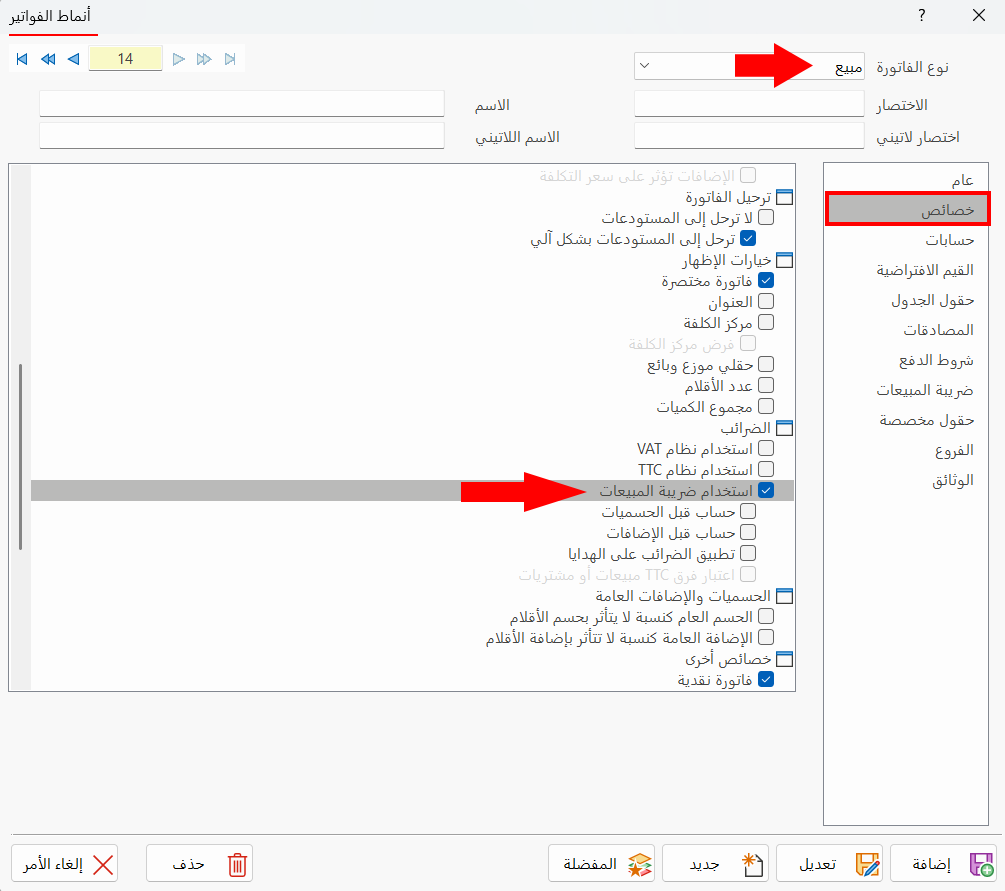Select the عام (General) tab
The height and width of the screenshot is (891, 1005).
pos(906,180)
